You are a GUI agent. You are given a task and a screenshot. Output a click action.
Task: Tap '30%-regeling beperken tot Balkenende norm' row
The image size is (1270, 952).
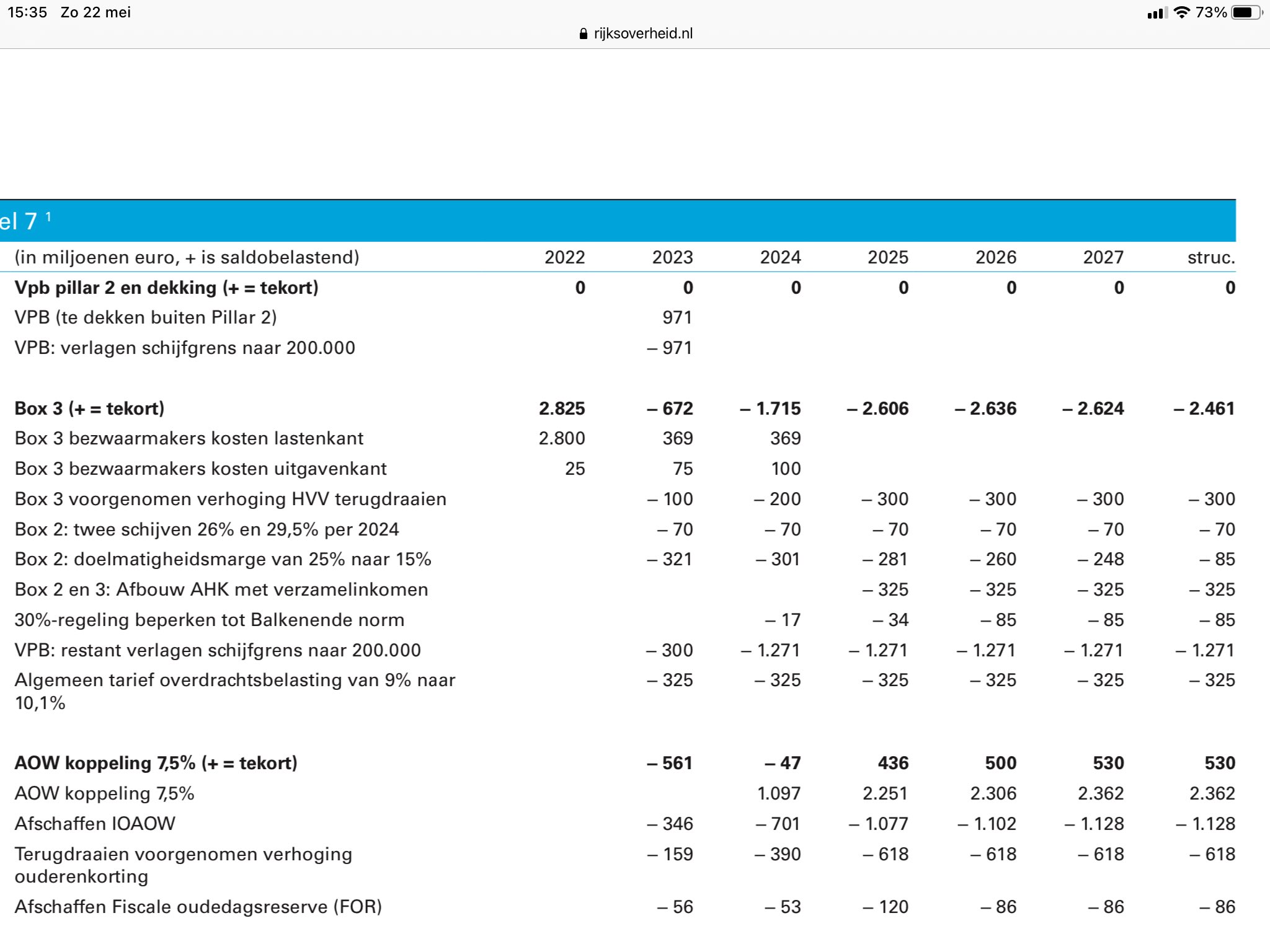tap(210, 620)
